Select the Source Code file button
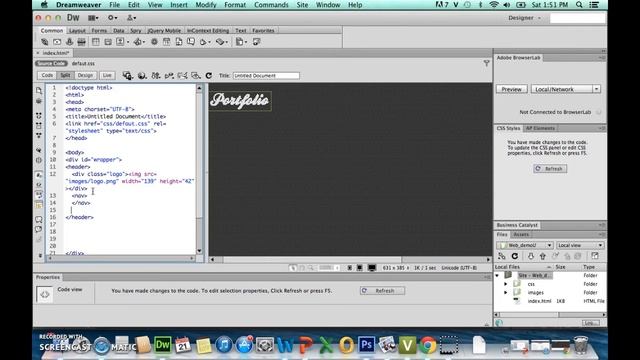640x360 pixels. click(x=51, y=63)
